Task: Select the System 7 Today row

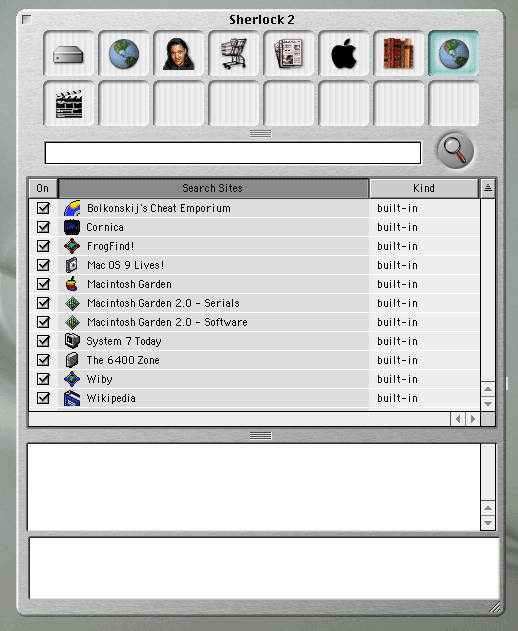Action: [254, 341]
